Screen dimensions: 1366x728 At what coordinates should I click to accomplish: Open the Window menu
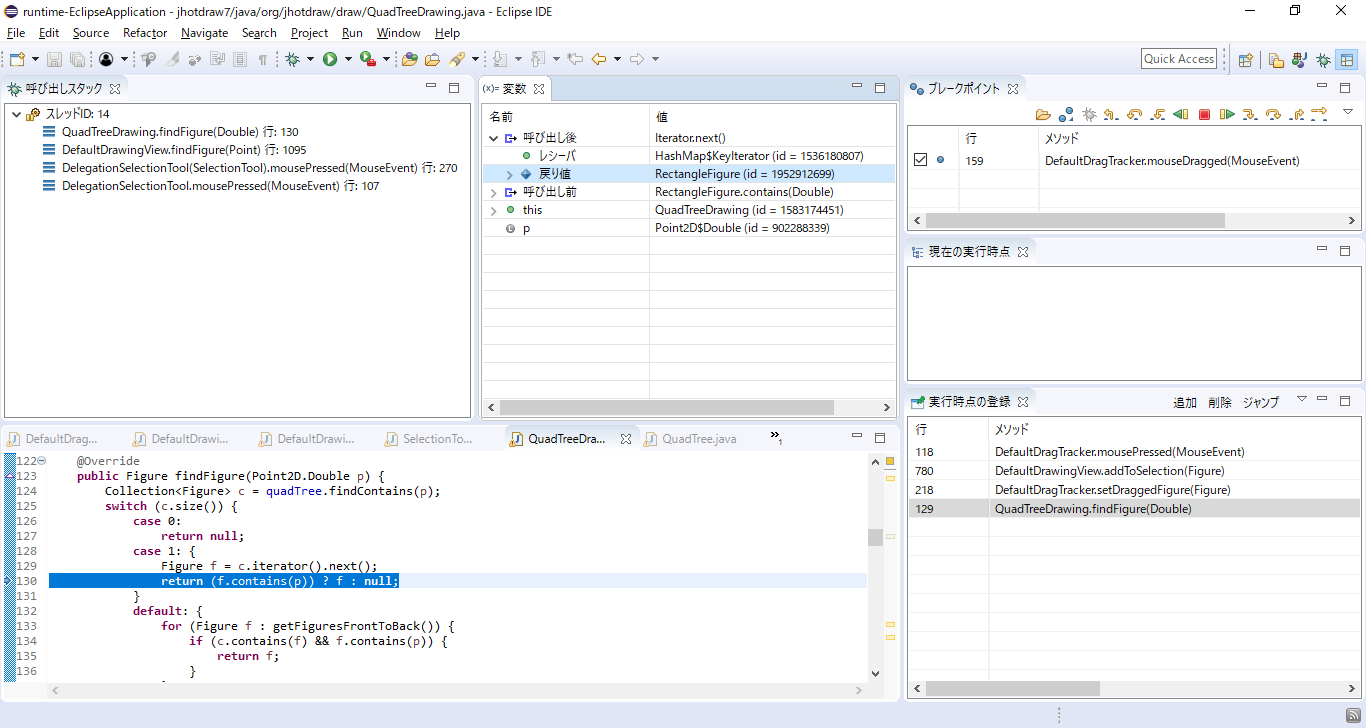(398, 33)
